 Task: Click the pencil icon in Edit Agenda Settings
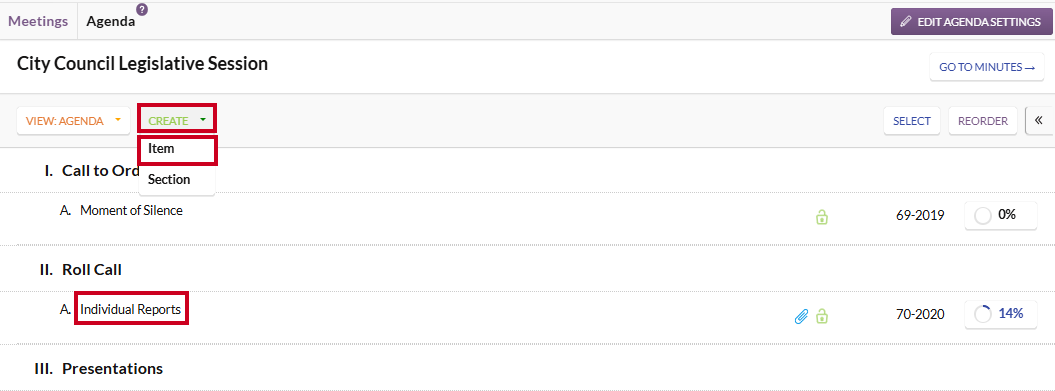(906, 22)
